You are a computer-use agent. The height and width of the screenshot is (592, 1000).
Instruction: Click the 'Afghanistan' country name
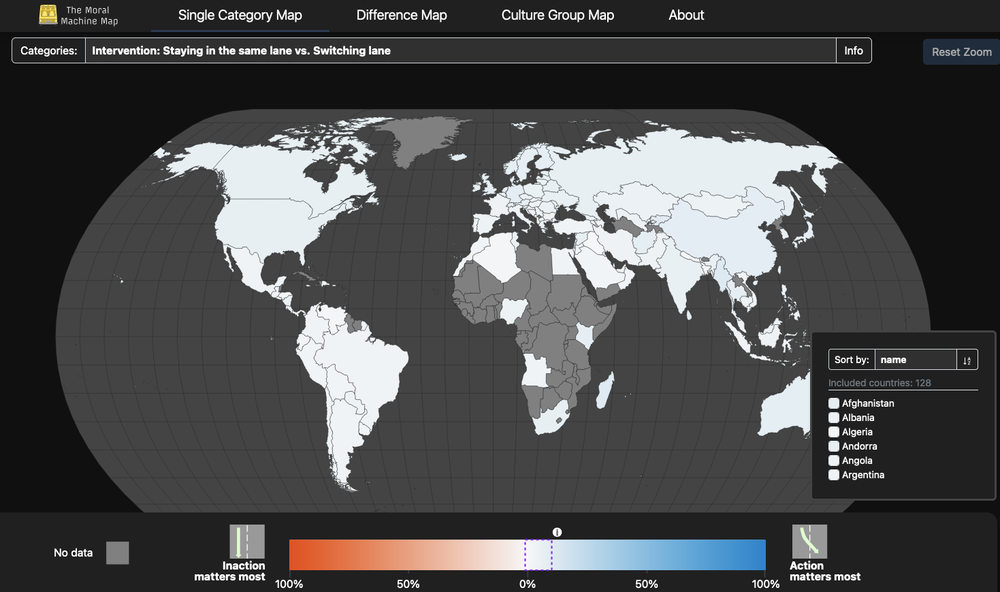coord(867,403)
